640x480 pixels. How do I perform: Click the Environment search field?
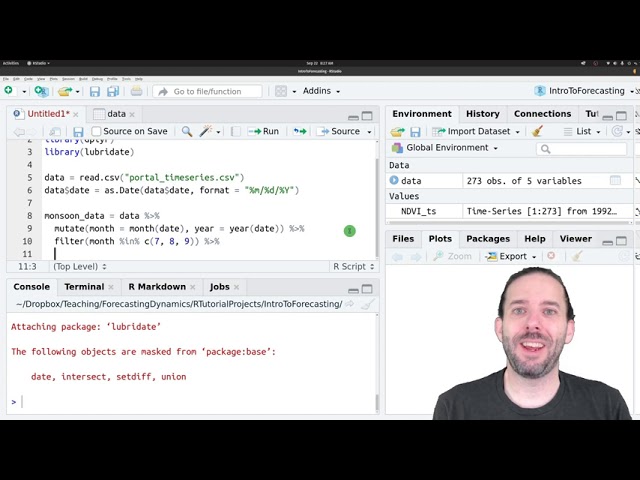(581, 149)
